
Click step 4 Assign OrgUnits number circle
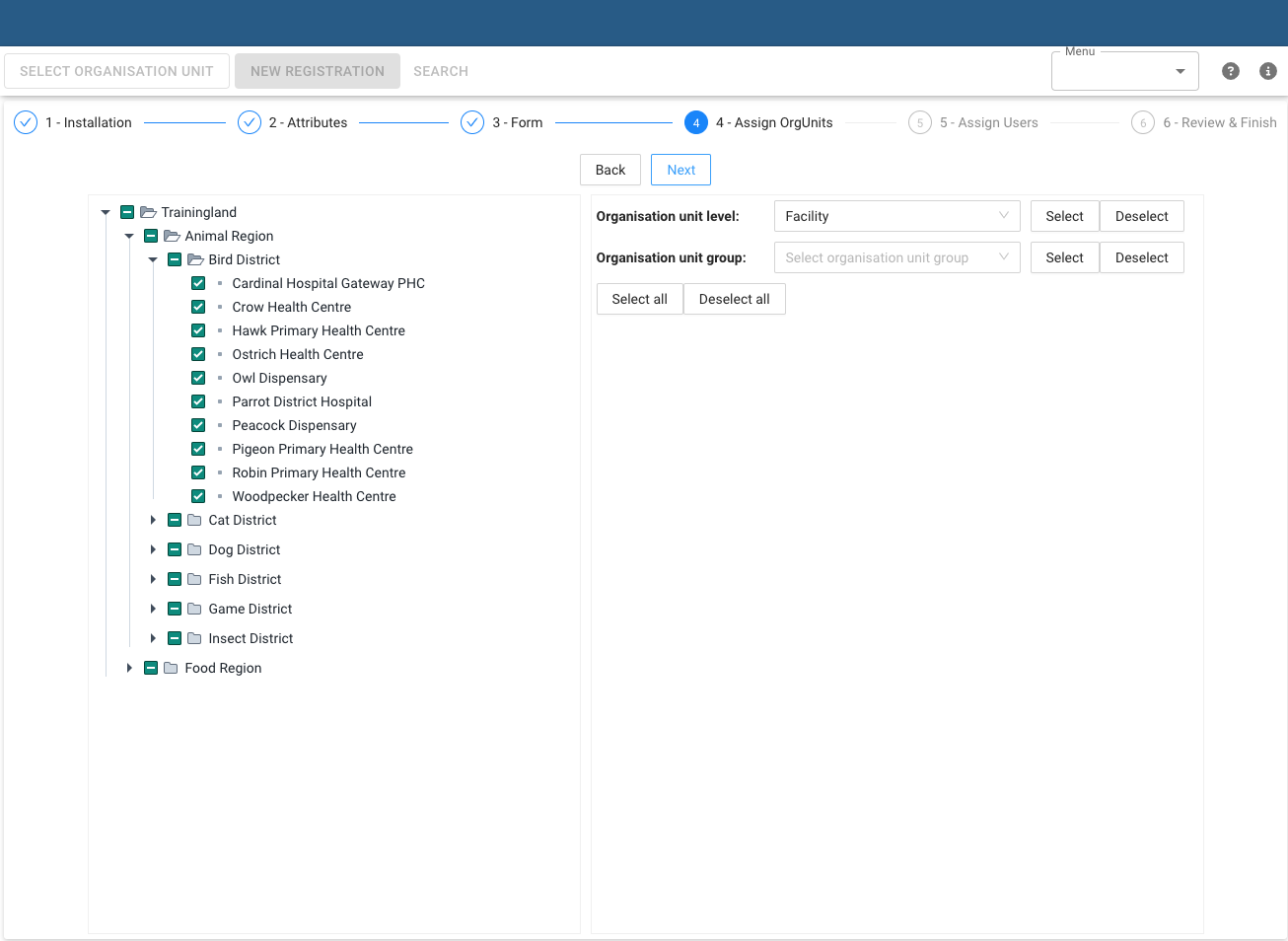coord(696,122)
